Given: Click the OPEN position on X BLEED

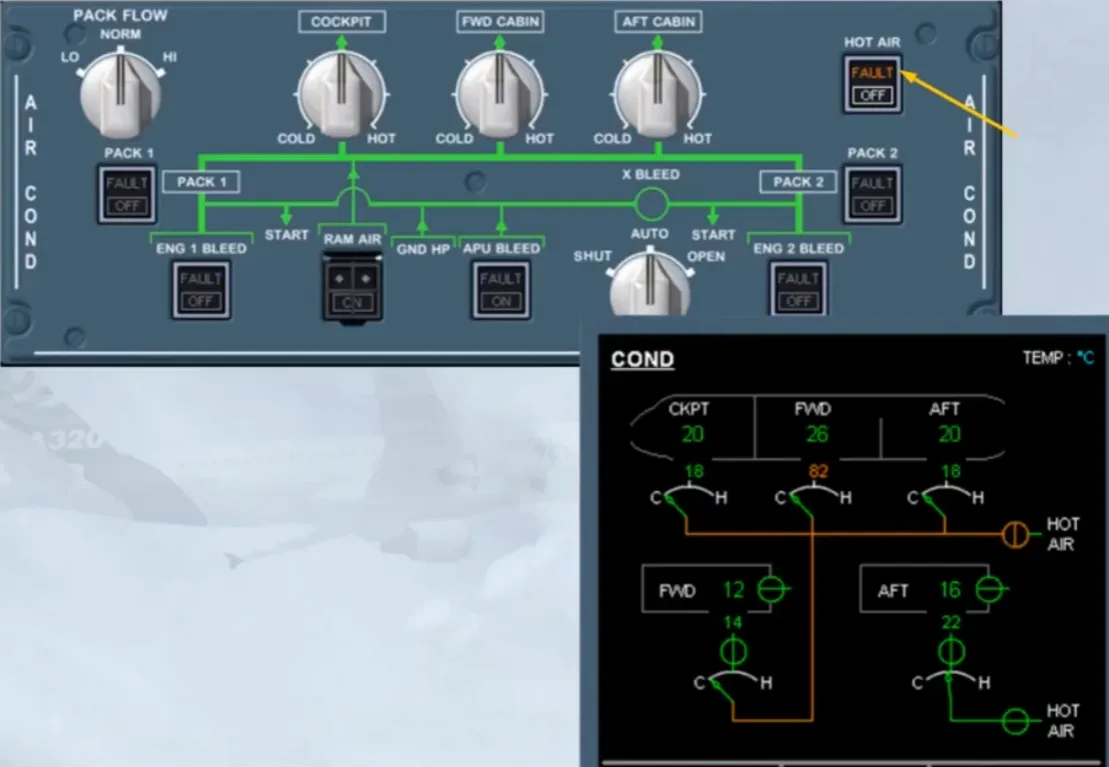Looking at the screenshot, I should [x=706, y=256].
